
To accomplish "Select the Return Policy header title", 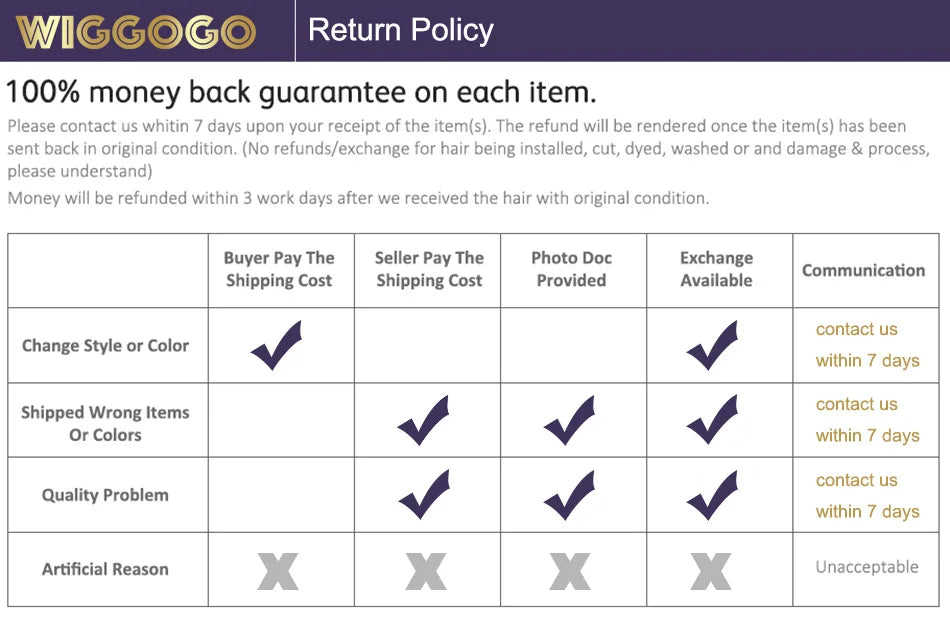I will 401,30.
